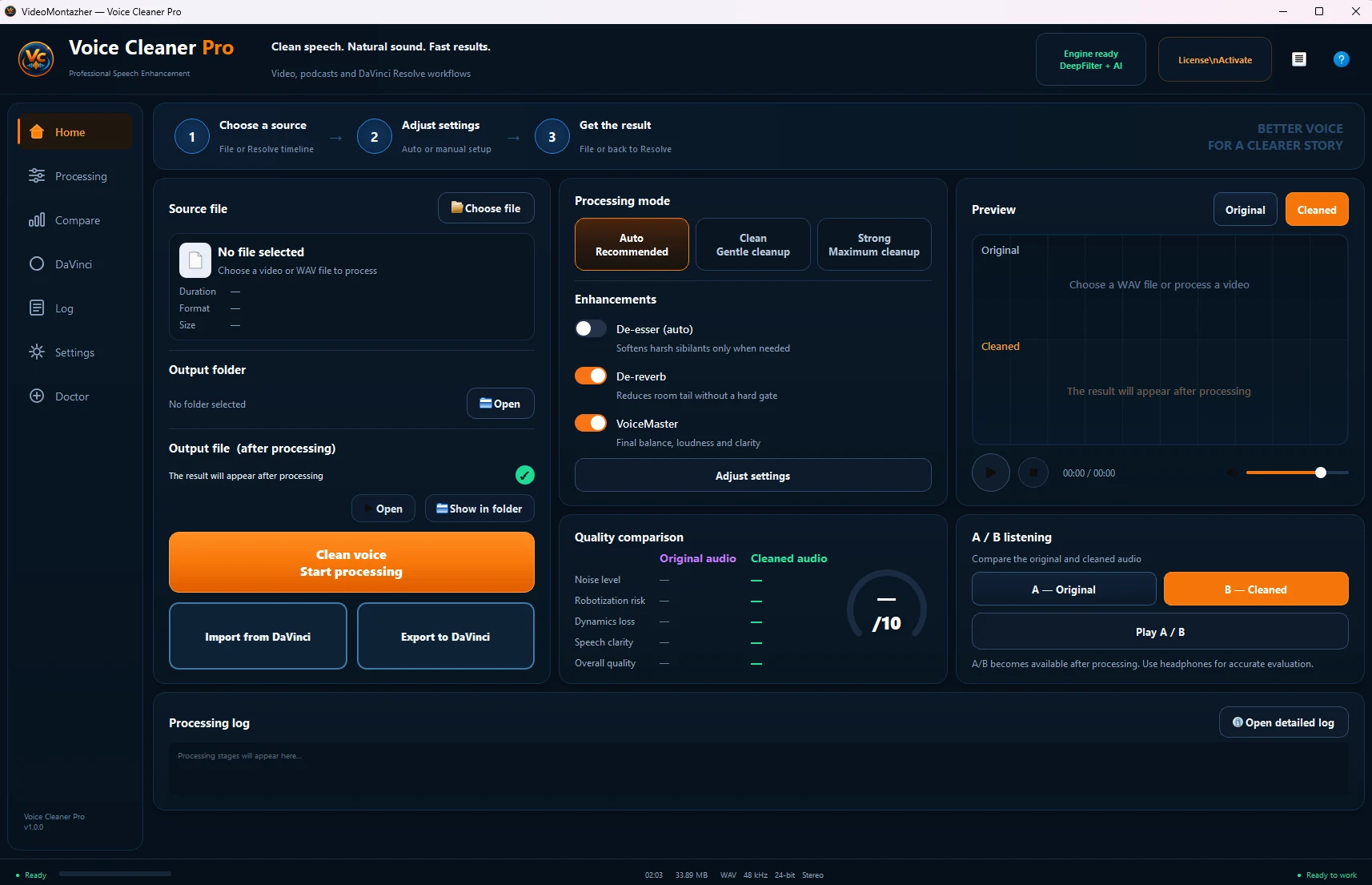The image size is (1372, 885).
Task: Open the DaVinci page
Action: coord(75,264)
